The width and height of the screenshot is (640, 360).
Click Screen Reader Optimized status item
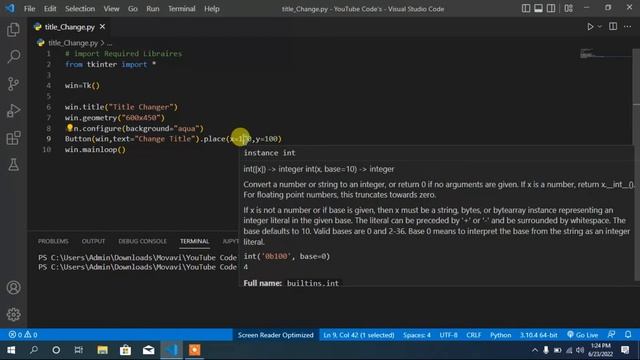click(x=276, y=335)
